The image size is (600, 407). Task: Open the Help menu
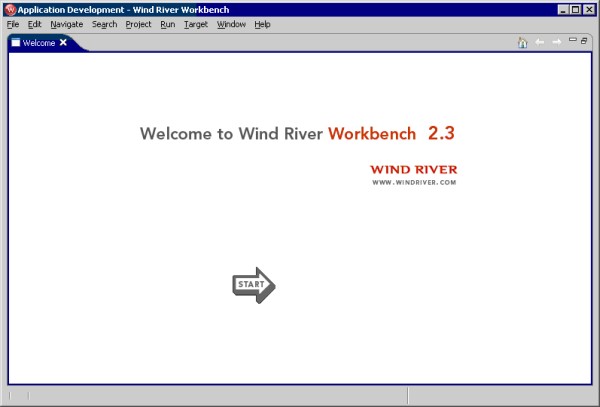click(x=262, y=24)
